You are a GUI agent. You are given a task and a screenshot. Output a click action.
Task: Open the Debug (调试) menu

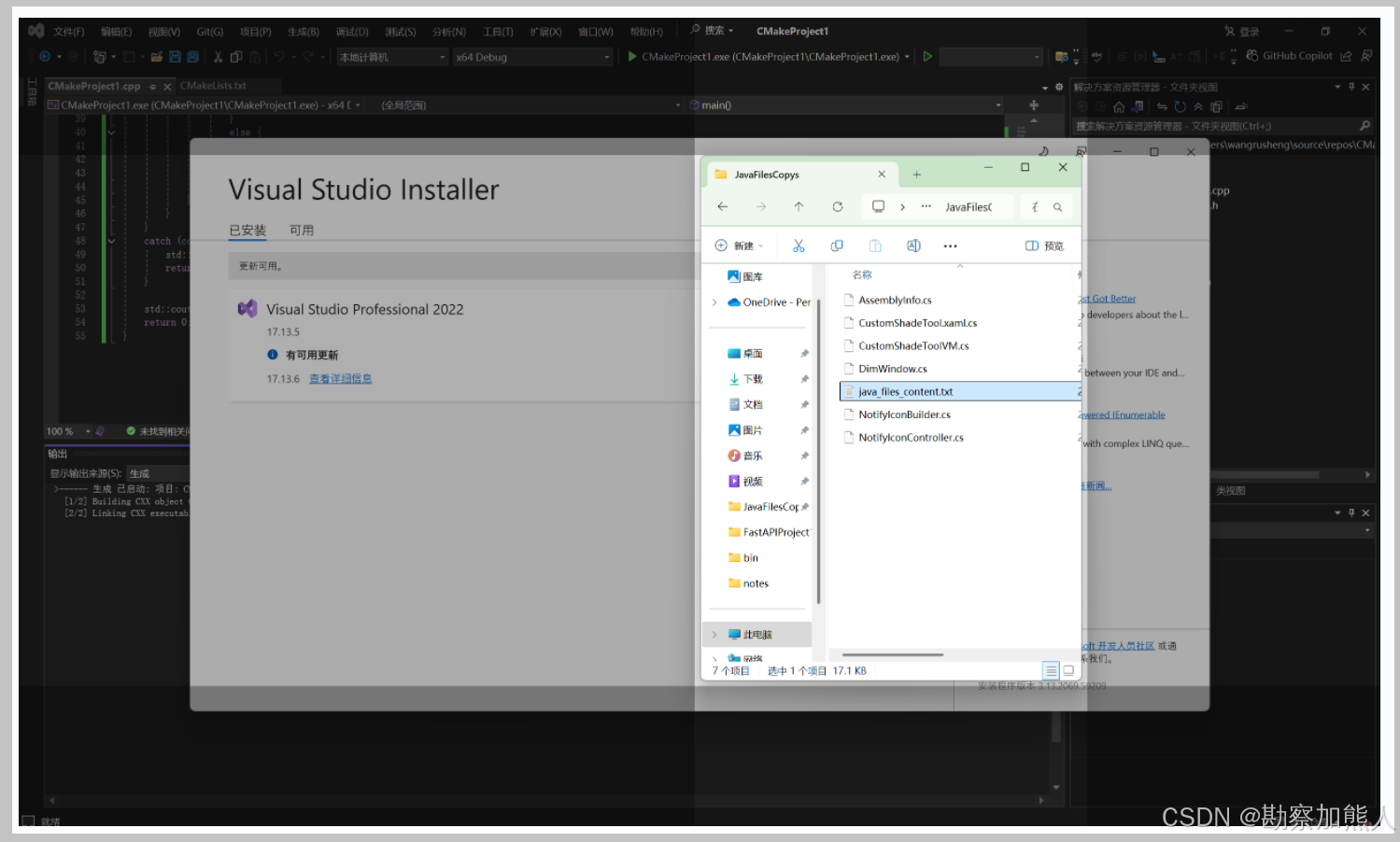click(352, 32)
